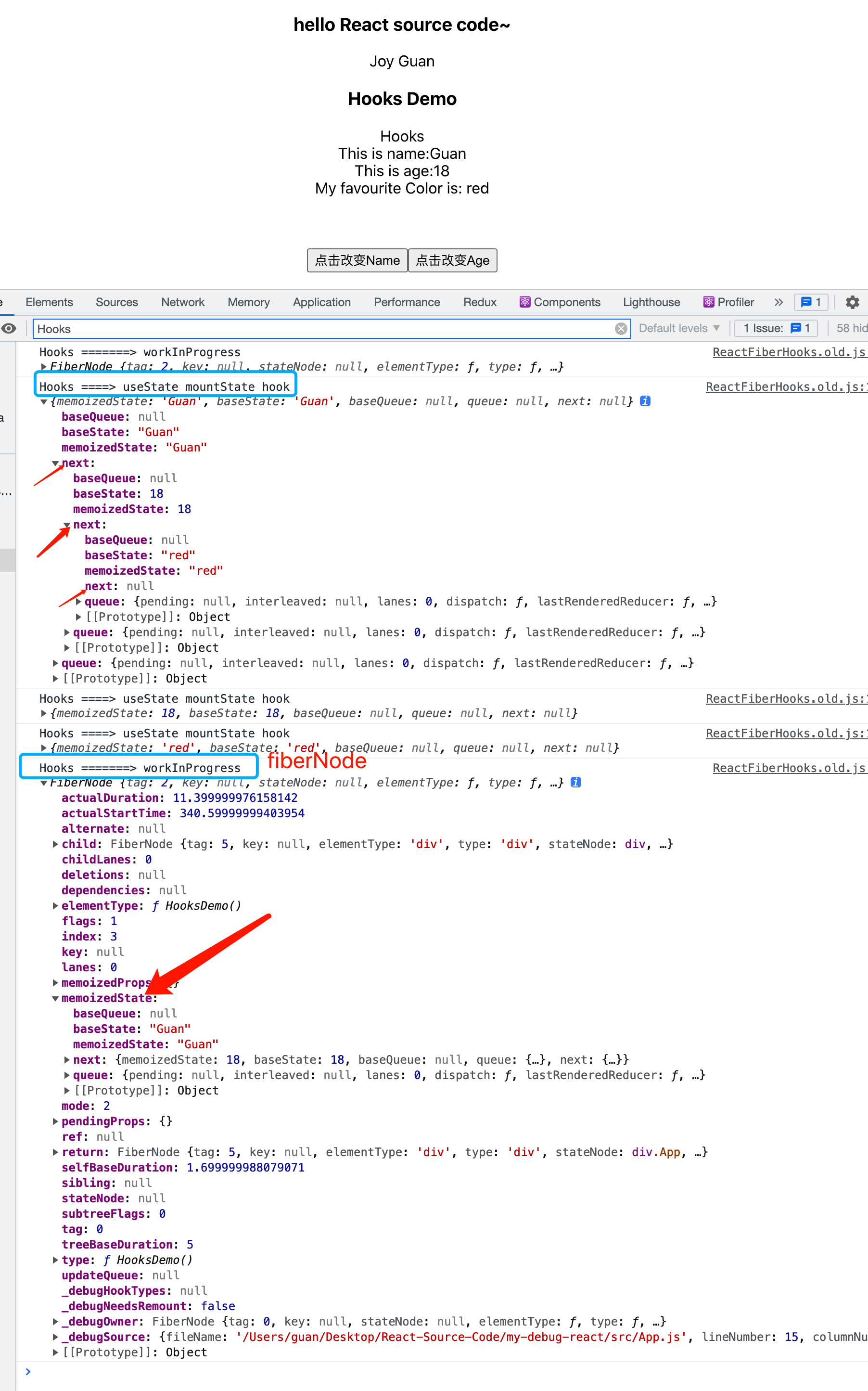Collapse the memoizedState 'Guan' hook object
This screenshot has width=868, height=1391.
point(44,402)
